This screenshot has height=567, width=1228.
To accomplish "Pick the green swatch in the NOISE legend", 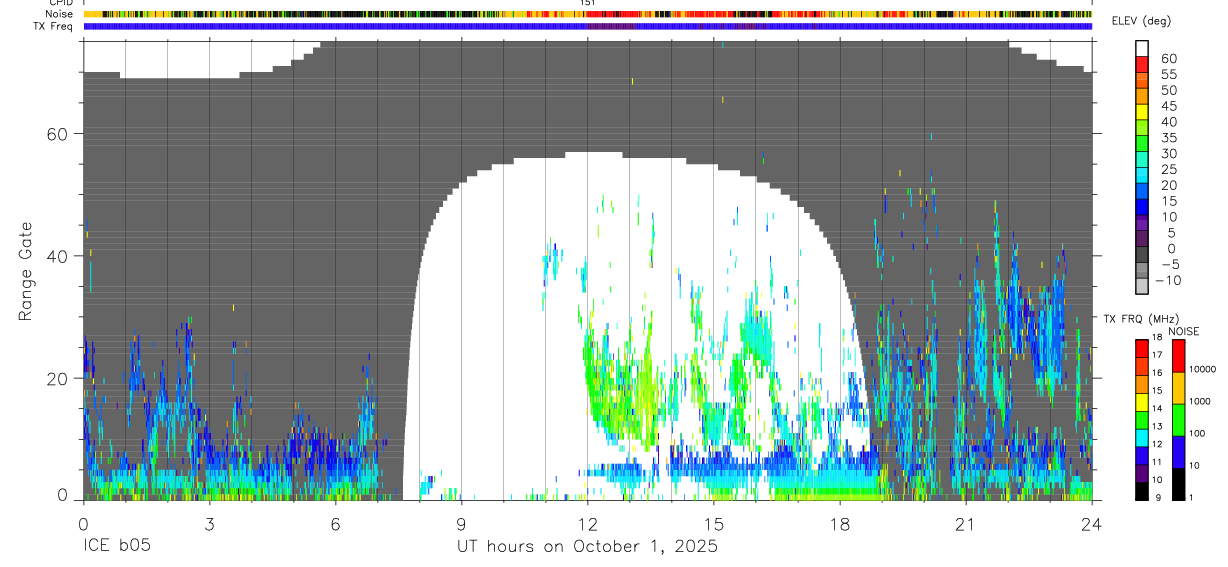I will pos(1178,420).
